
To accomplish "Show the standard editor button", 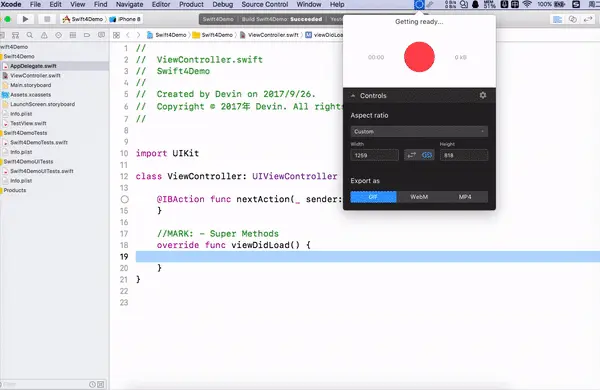I will click(558, 19).
